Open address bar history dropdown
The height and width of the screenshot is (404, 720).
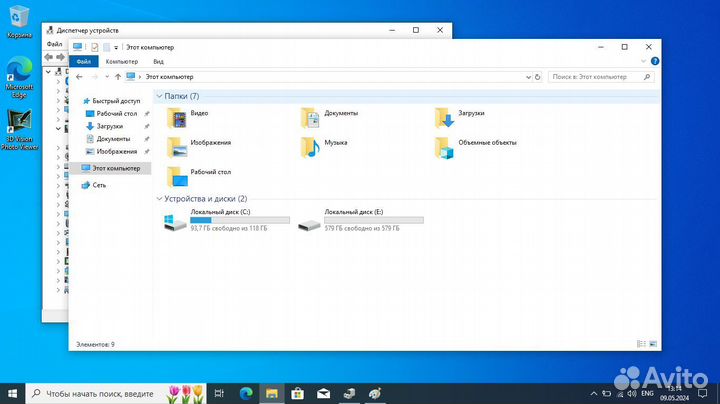529,77
